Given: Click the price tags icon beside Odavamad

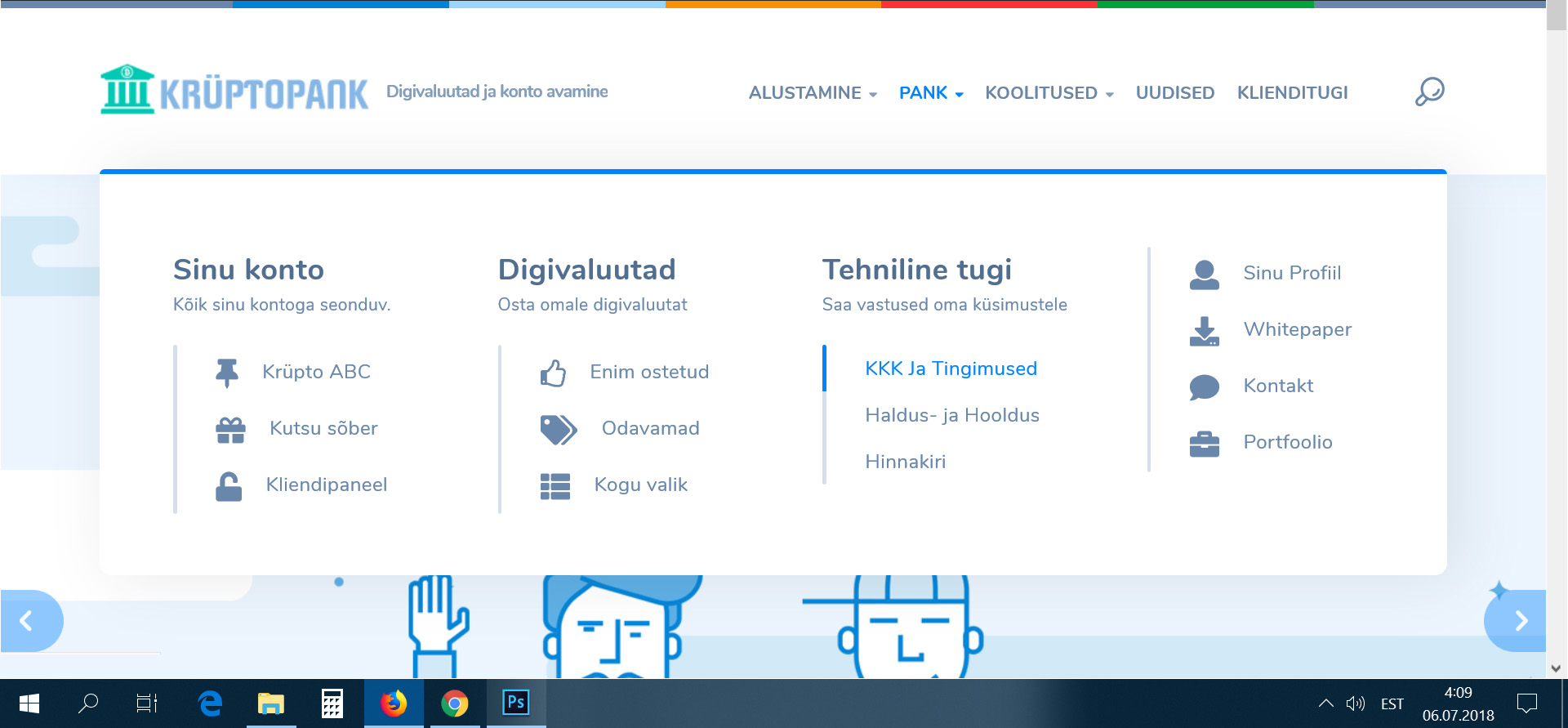Looking at the screenshot, I should pyautogui.click(x=558, y=430).
